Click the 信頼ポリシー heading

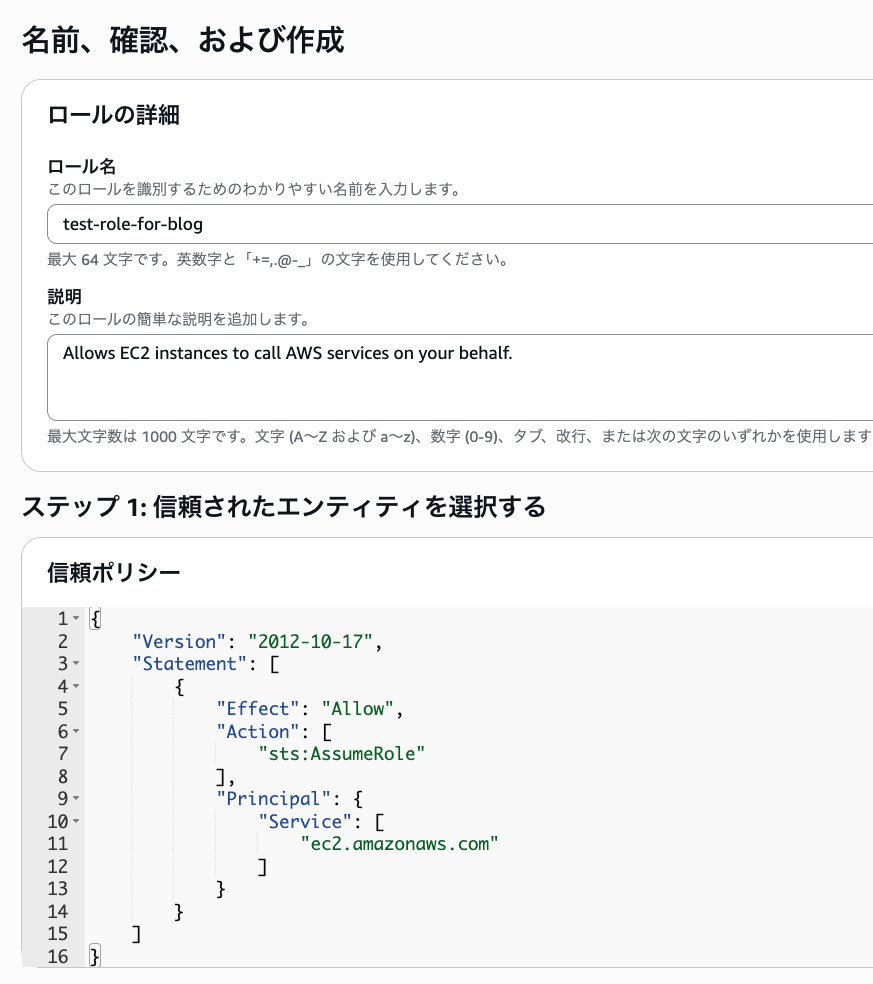114,573
